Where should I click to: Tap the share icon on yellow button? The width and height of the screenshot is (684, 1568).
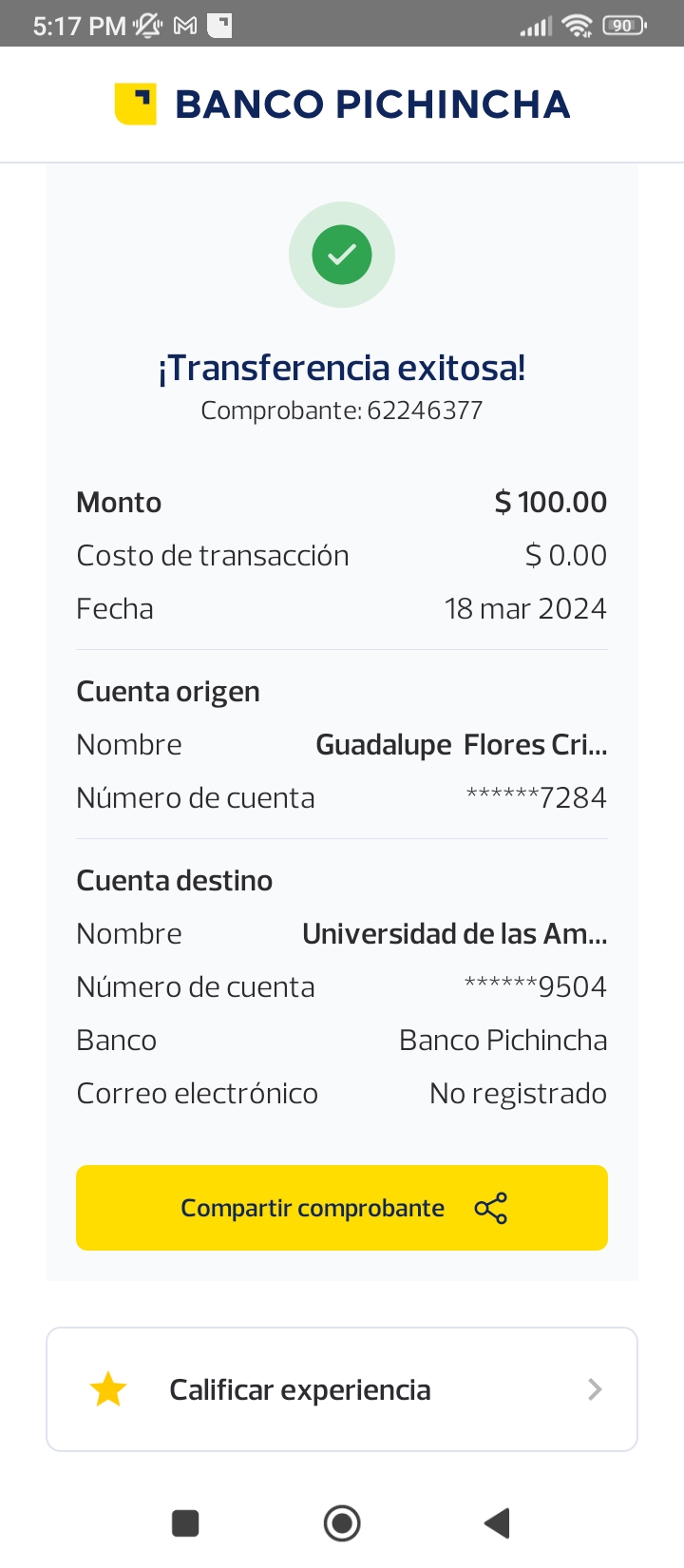click(490, 1208)
